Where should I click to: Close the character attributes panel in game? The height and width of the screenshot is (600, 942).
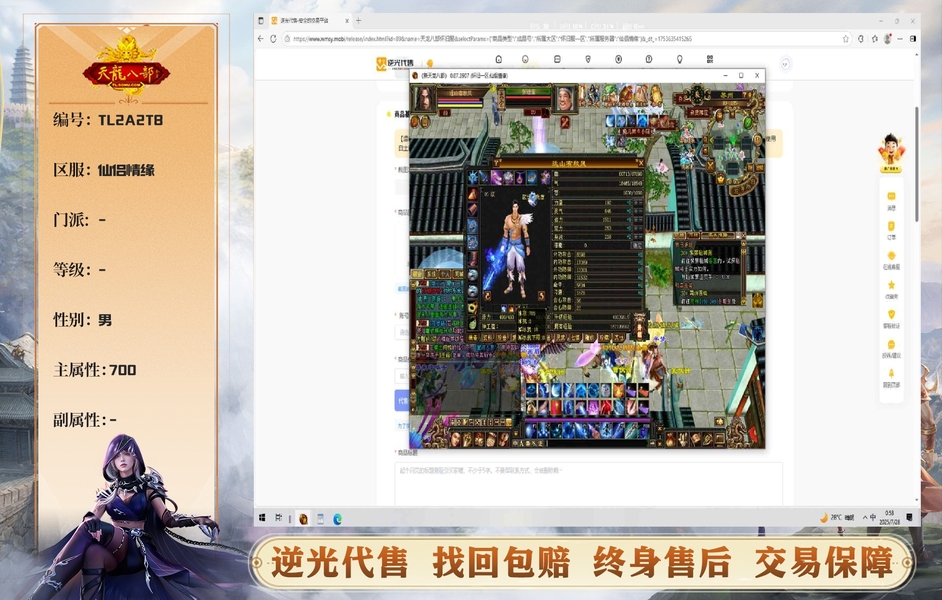(x=640, y=163)
